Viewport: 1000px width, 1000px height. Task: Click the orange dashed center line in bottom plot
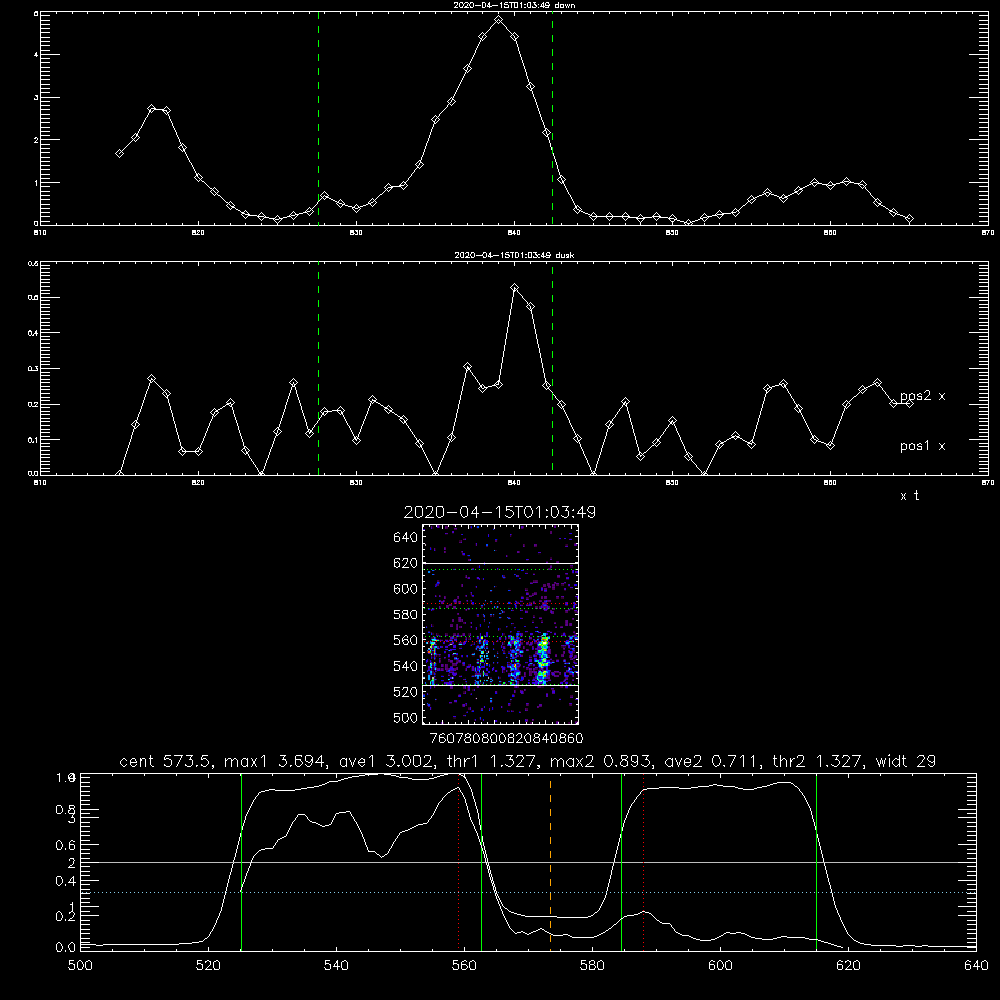(550, 862)
